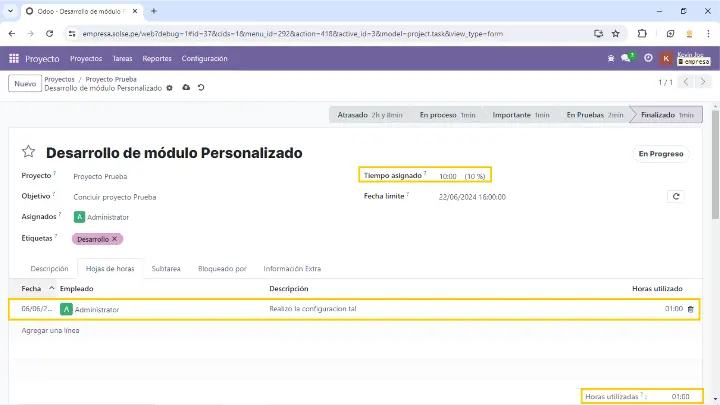720x405 pixels.
Task: Discard changes with the undo icon
Action: tap(201, 88)
